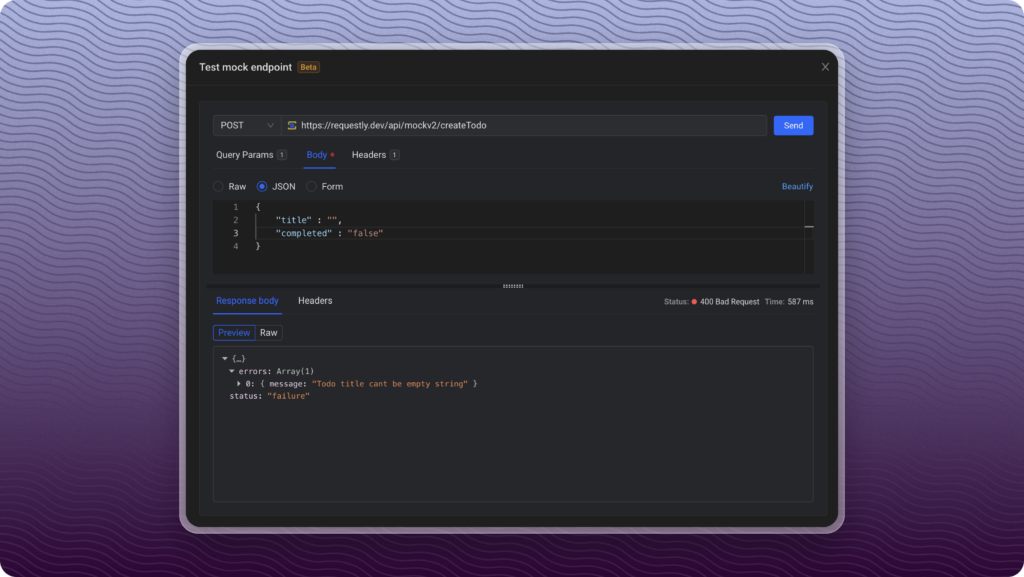Click the Requestly icon in URL field
Screen dimensions: 1024x577
[292, 125]
